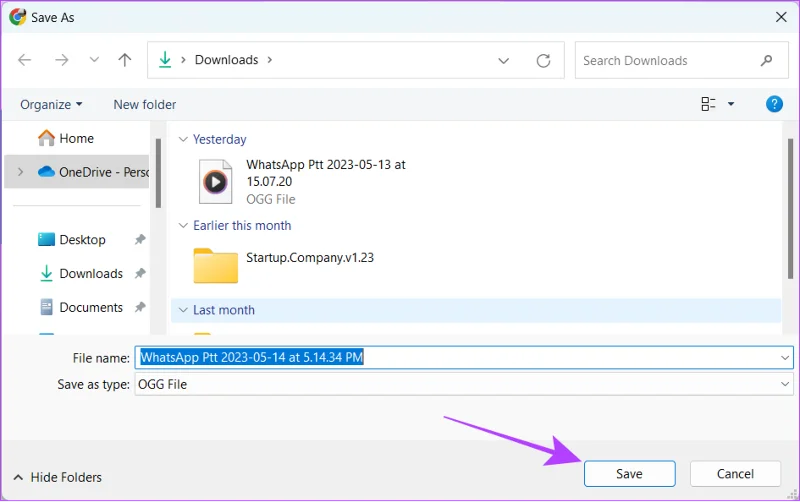Image resolution: width=800 pixels, height=502 pixels.
Task: Refresh the Downloads folder view
Action: (543, 61)
